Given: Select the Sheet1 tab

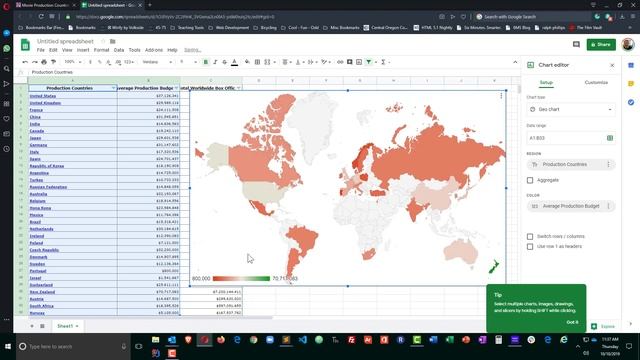Looking at the screenshot, I should [67, 326].
